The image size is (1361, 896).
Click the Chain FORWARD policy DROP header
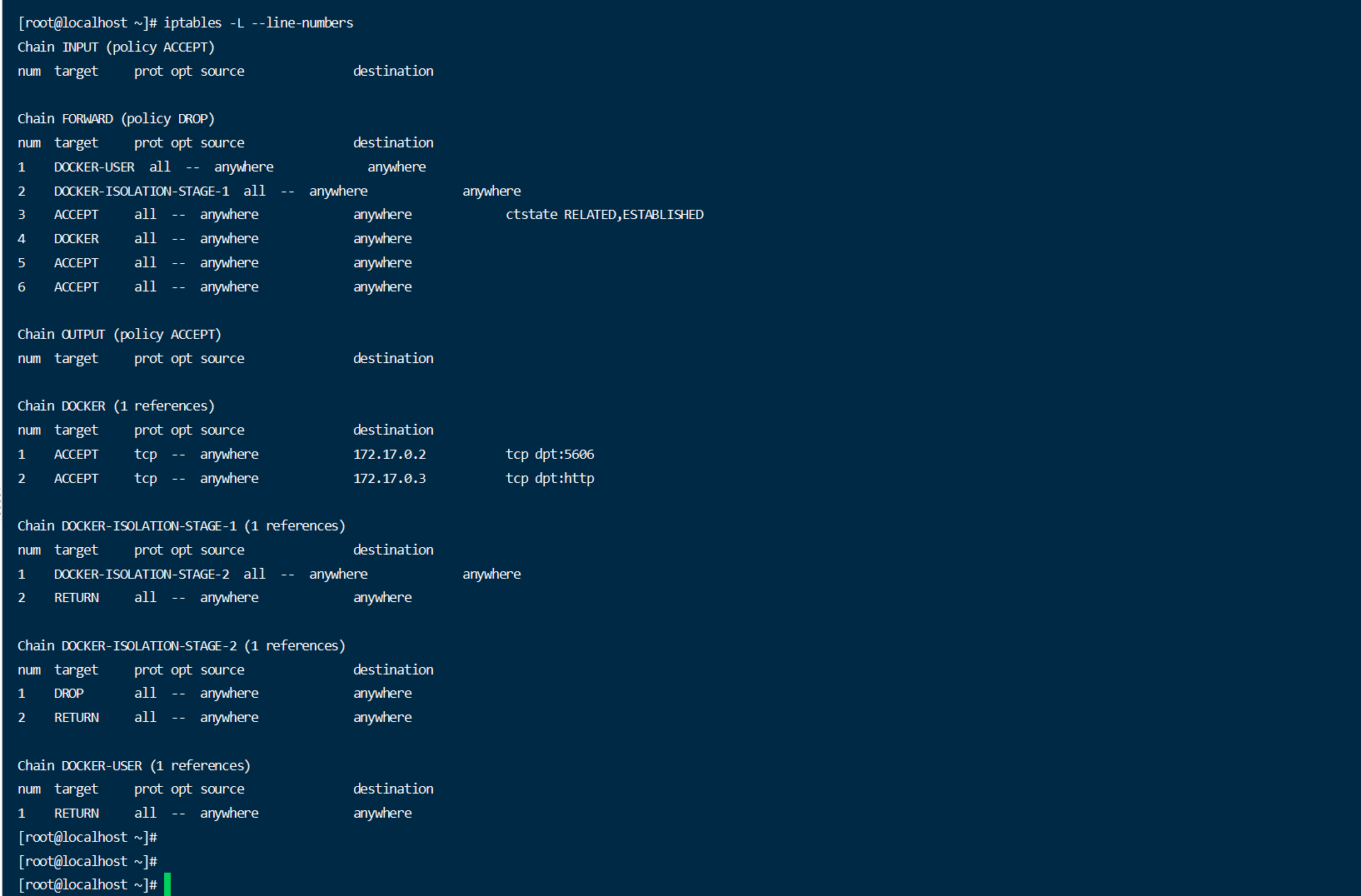tap(116, 119)
